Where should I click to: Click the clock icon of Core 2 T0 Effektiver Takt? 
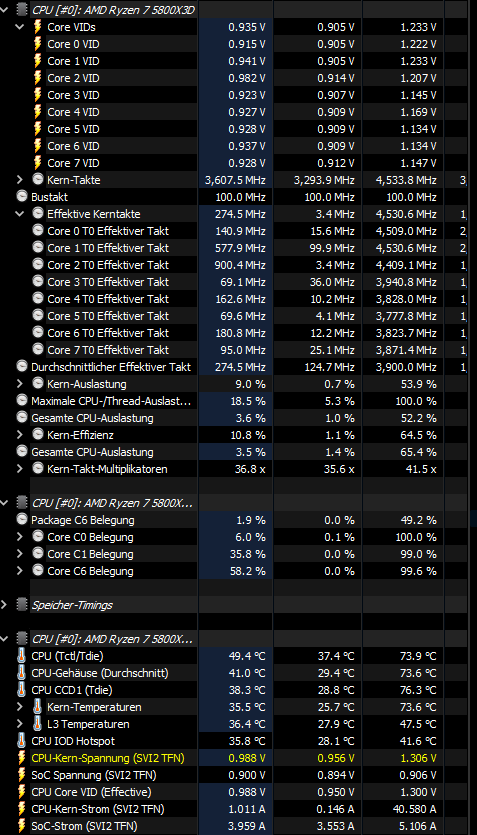(x=37, y=265)
